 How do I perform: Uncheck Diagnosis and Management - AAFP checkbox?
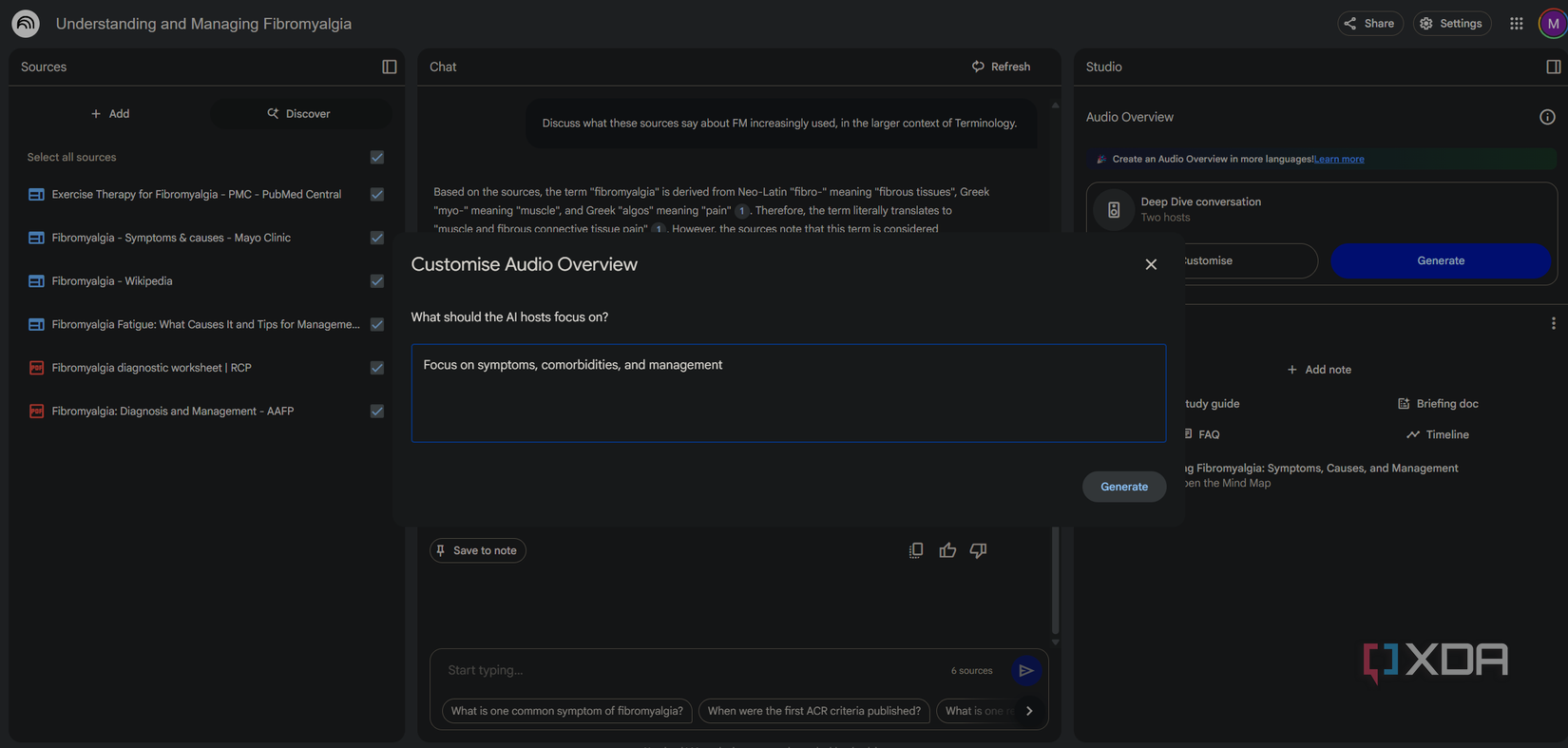tap(377, 412)
